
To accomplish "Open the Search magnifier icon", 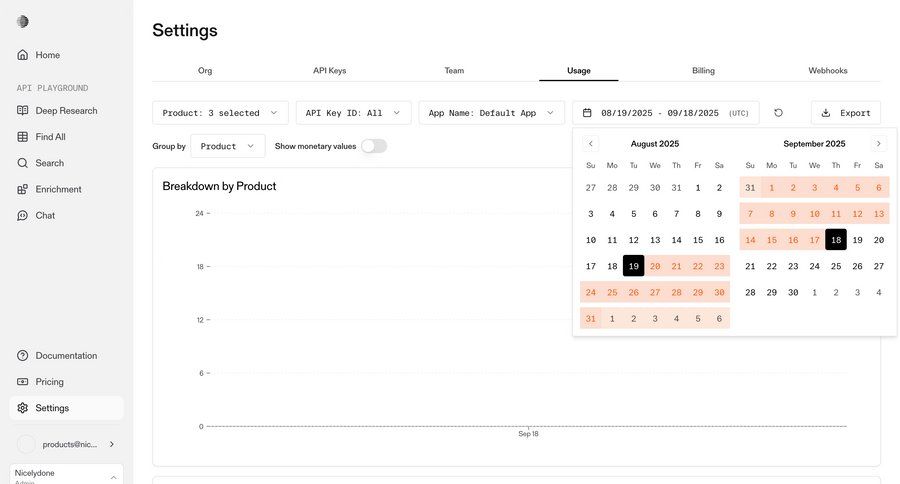I will click(23, 163).
